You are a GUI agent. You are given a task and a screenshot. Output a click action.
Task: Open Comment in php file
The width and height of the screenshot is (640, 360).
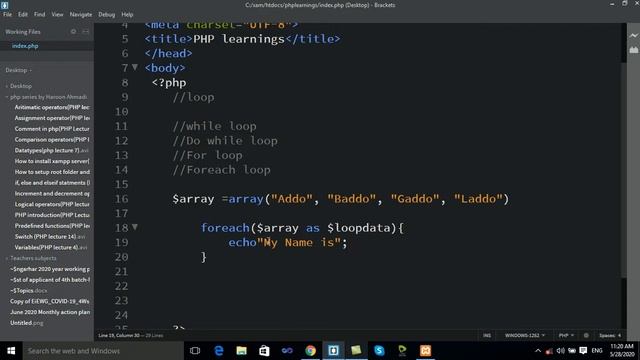point(52,129)
